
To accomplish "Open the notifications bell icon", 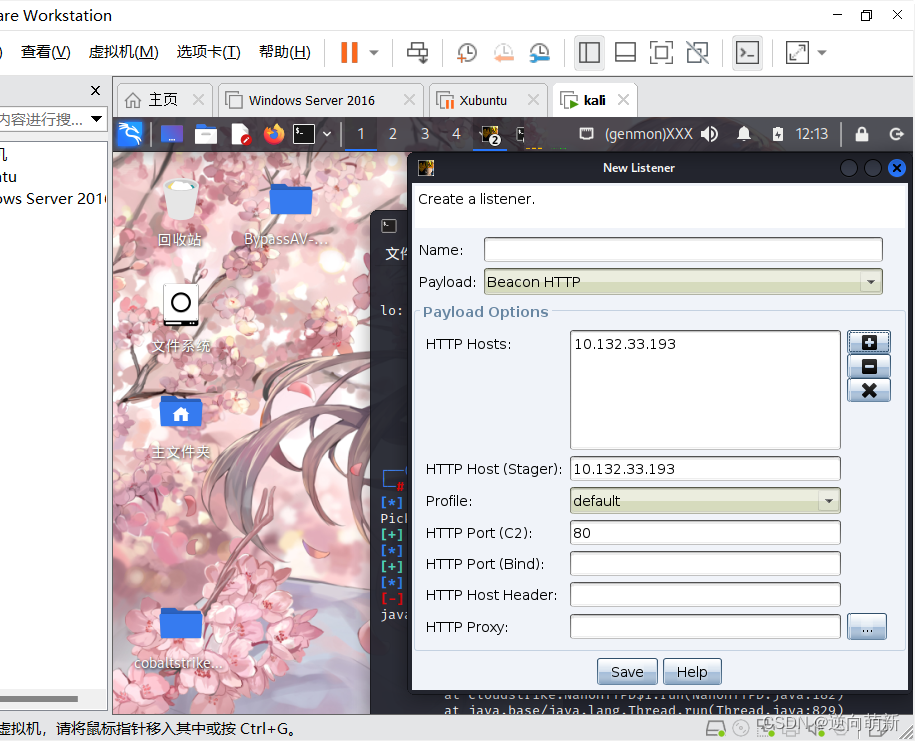I will (x=743, y=134).
